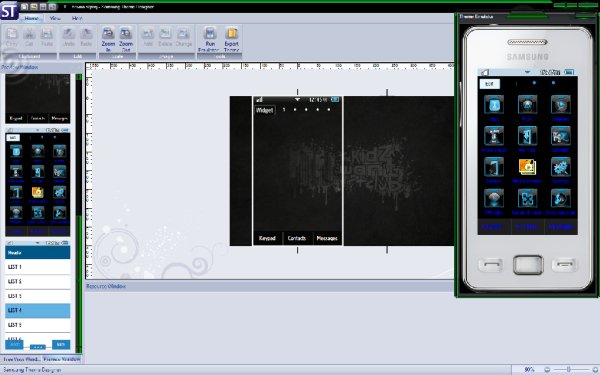Screen dimensions: 600x375
Task: Click Messages on the canvas idle screen
Action: click(x=327, y=238)
